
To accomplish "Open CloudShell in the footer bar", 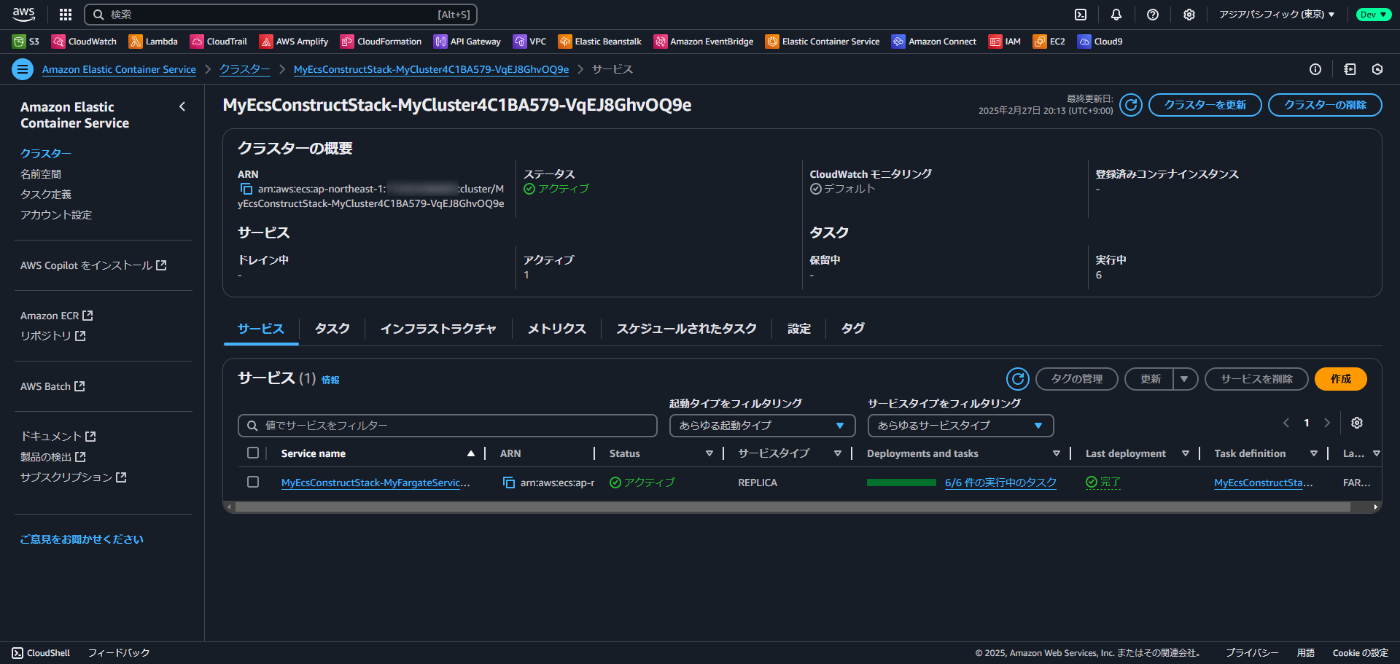I will click(41, 653).
